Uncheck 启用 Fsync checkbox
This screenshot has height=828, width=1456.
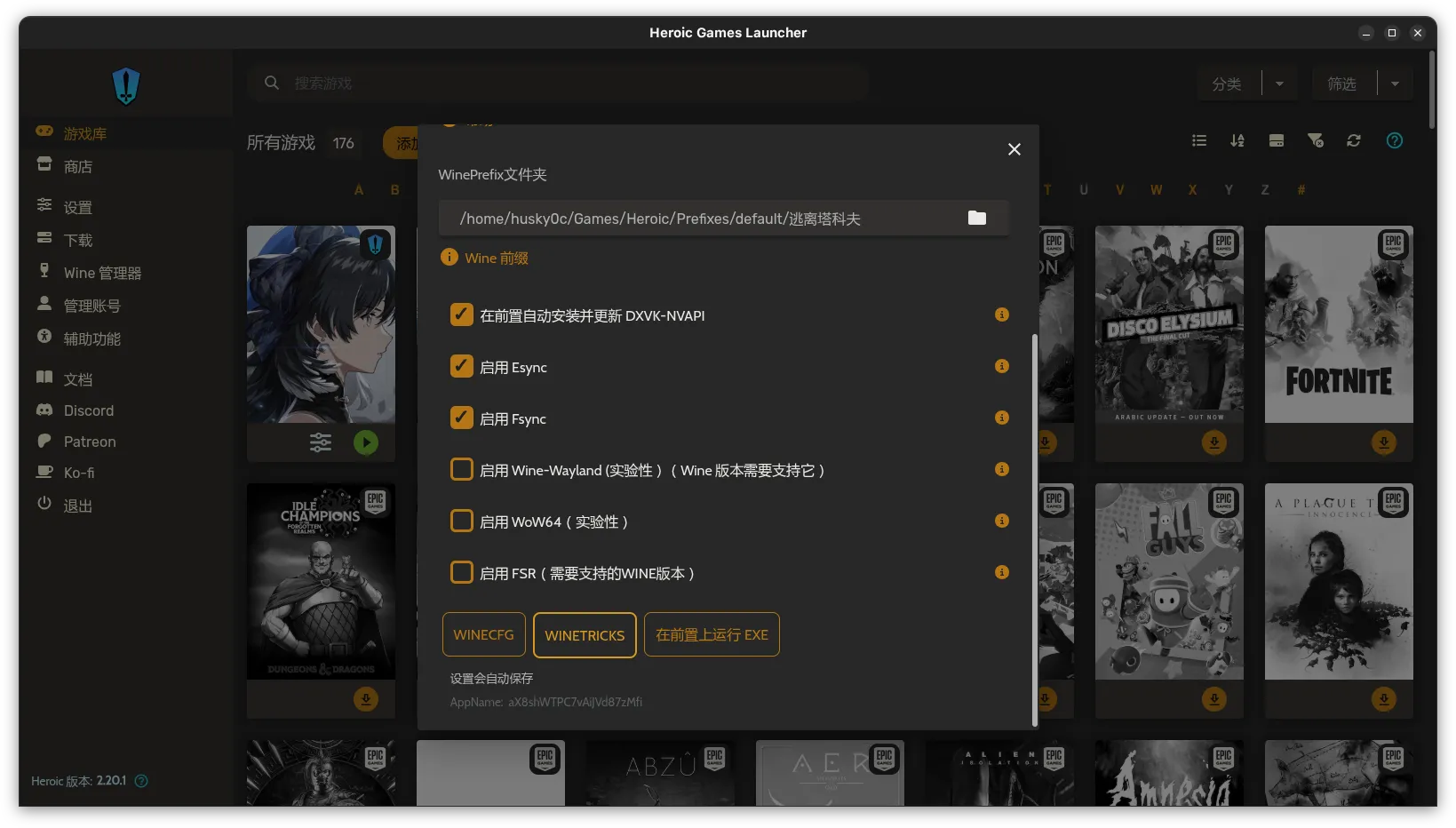462,418
